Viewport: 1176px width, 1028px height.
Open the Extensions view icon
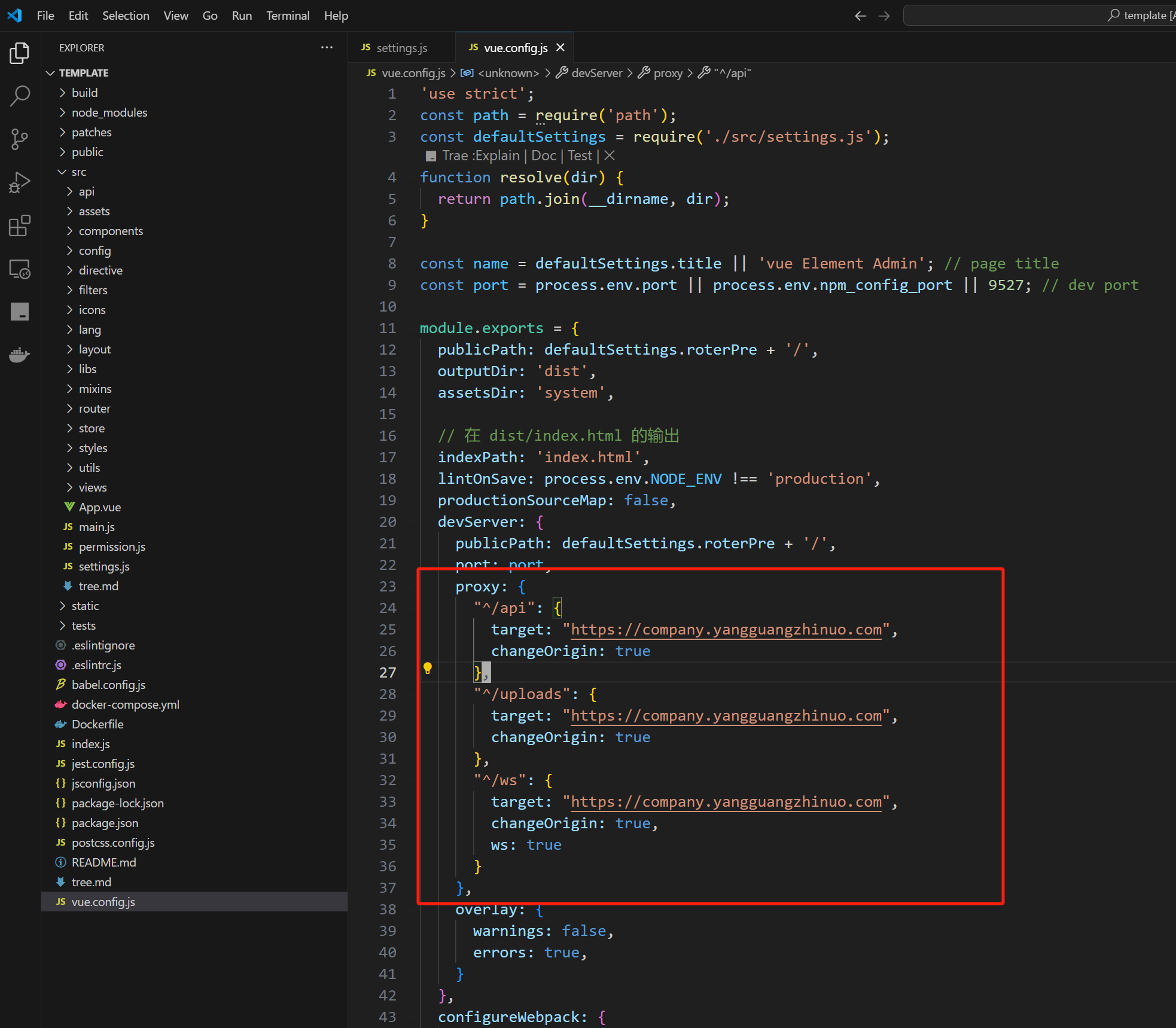[19, 226]
